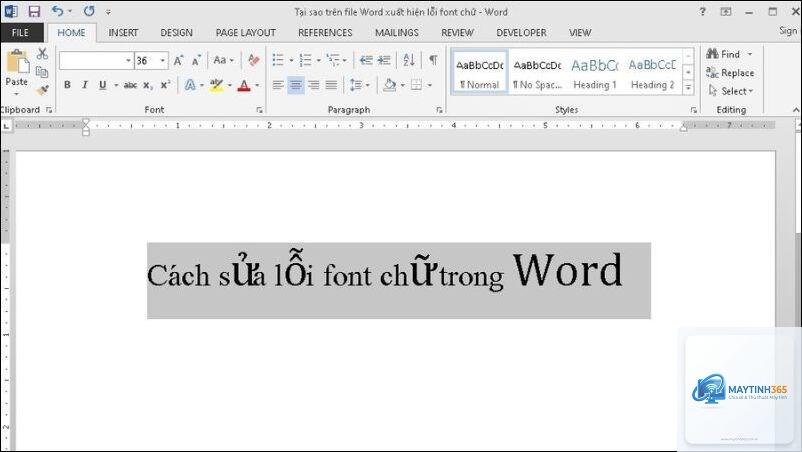
Task: Increase font size with Grow Font icon
Action: click(178, 60)
